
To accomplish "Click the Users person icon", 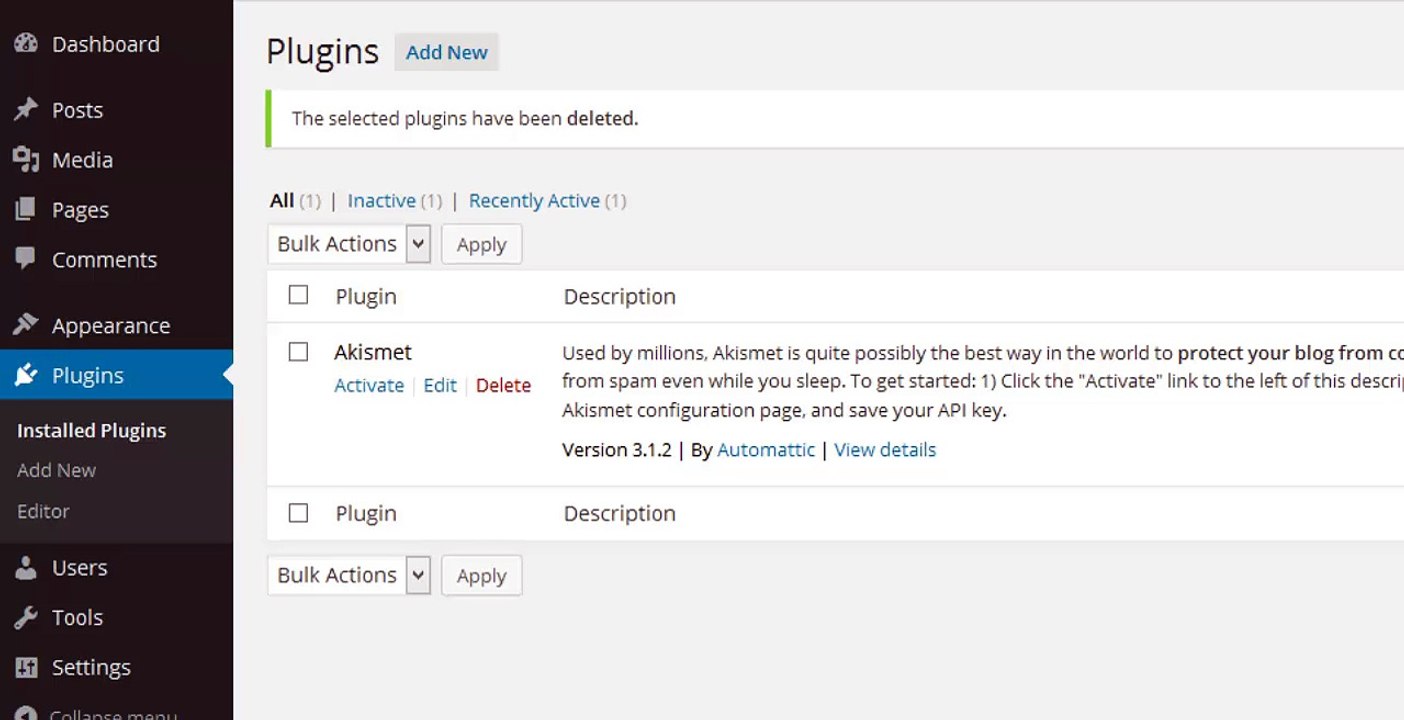I will [26, 568].
